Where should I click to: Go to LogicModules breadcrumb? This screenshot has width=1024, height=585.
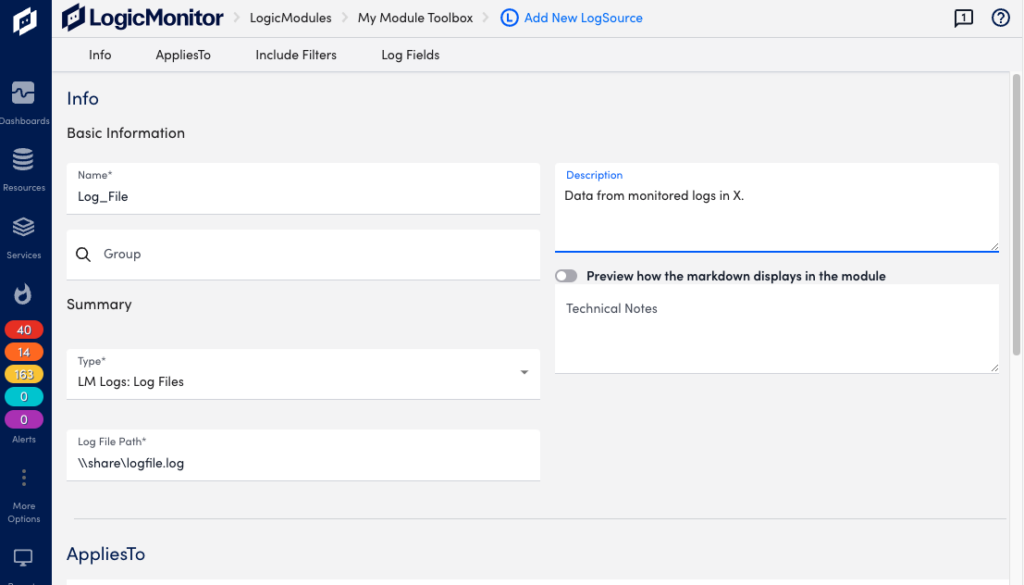291,18
